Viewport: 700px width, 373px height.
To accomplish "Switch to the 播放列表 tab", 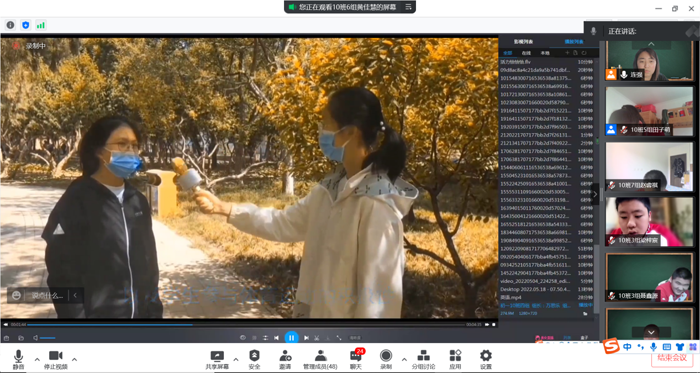I will click(x=574, y=41).
